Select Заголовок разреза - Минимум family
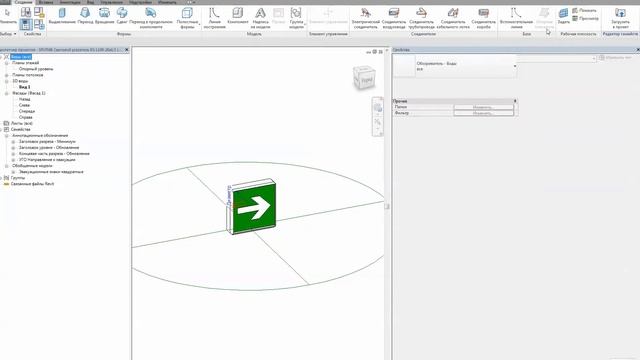The image size is (640, 360). tap(47, 142)
